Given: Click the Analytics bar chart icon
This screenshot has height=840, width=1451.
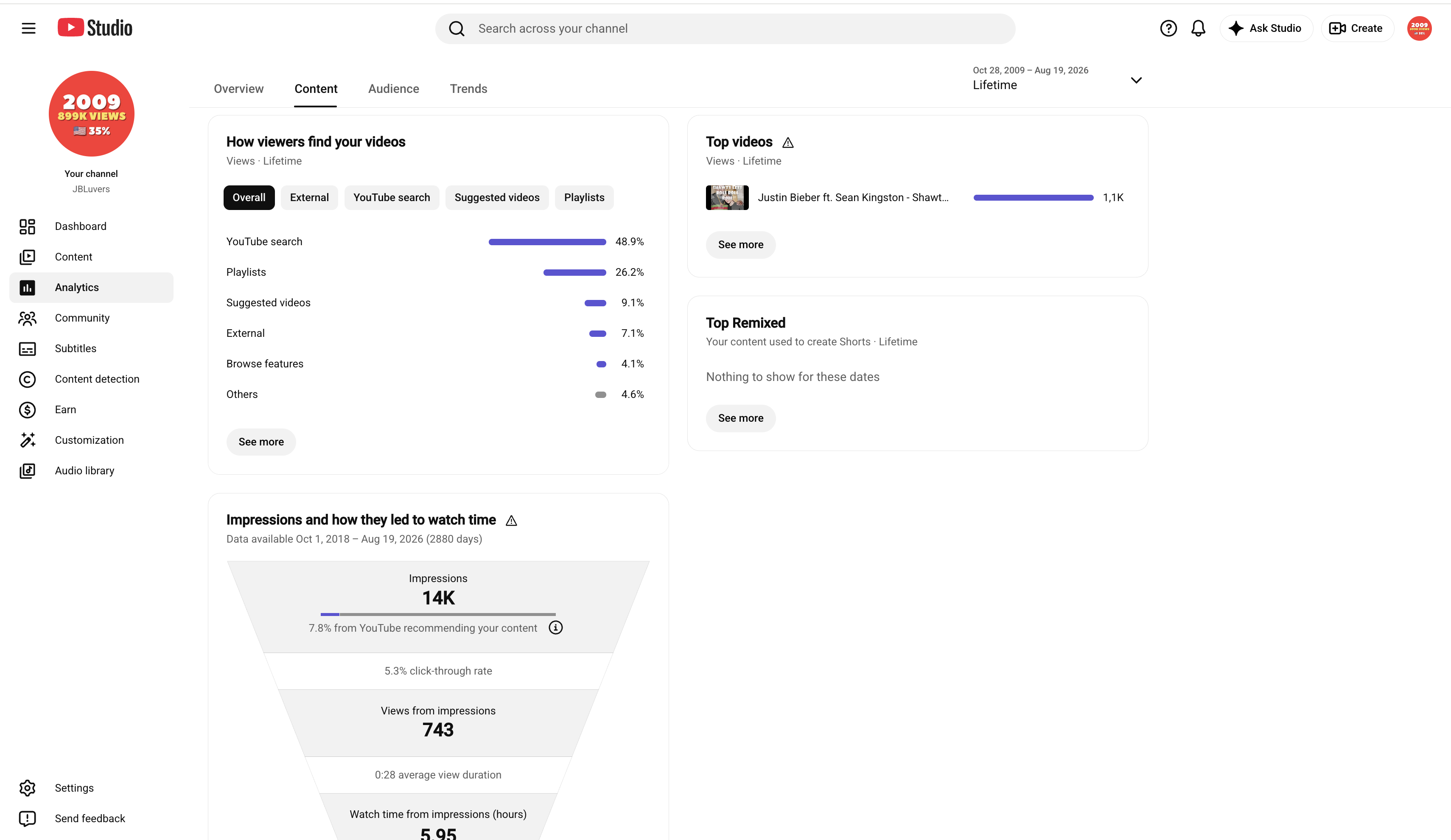Looking at the screenshot, I should [x=27, y=287].
